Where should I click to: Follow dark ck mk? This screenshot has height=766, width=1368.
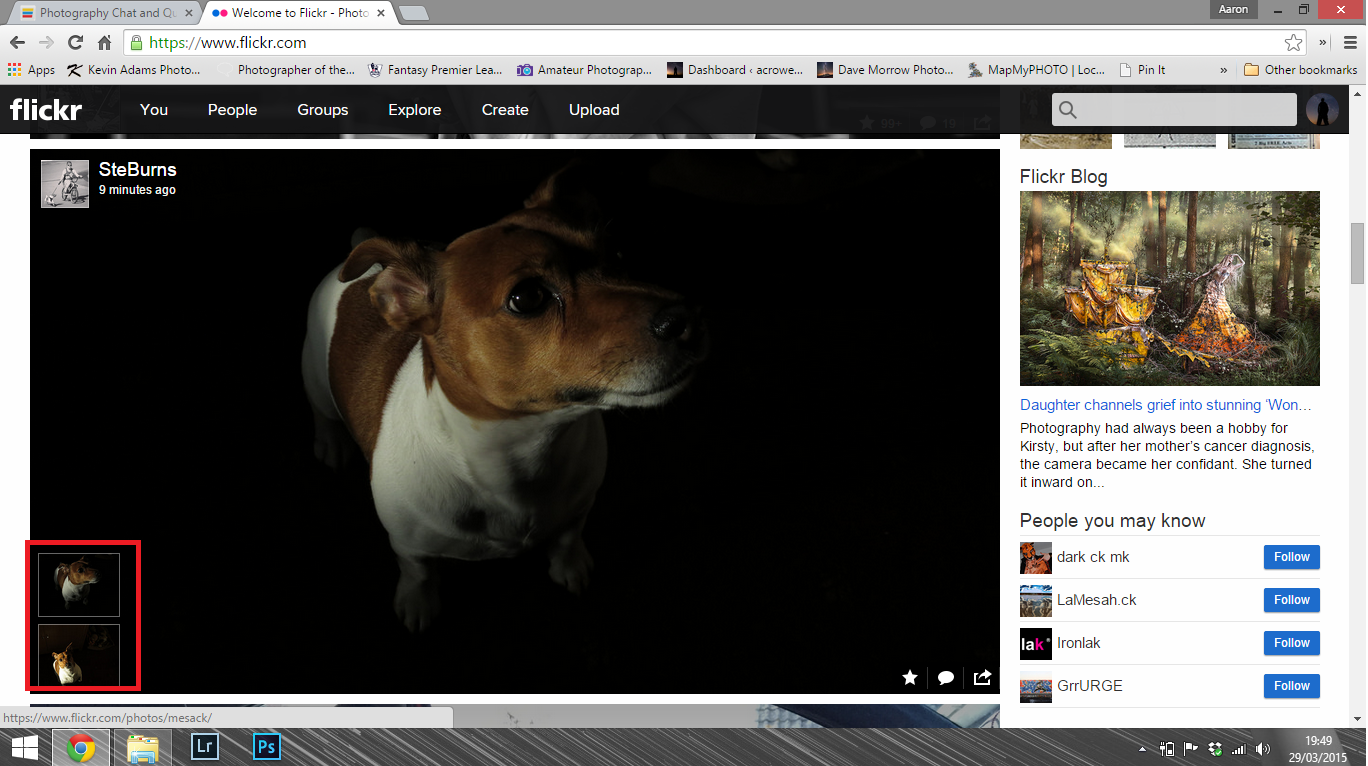[1291, 557]
